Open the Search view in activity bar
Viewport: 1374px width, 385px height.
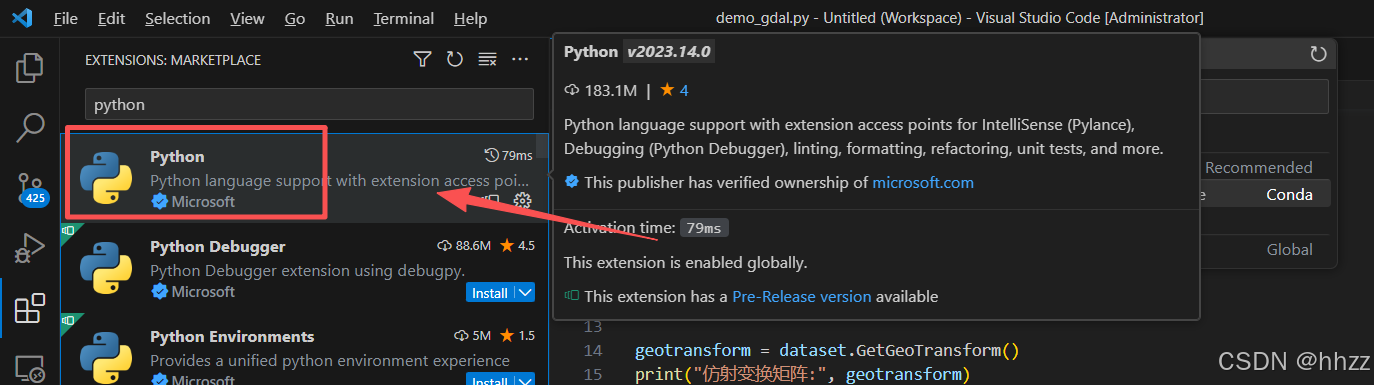coord(30,128)
